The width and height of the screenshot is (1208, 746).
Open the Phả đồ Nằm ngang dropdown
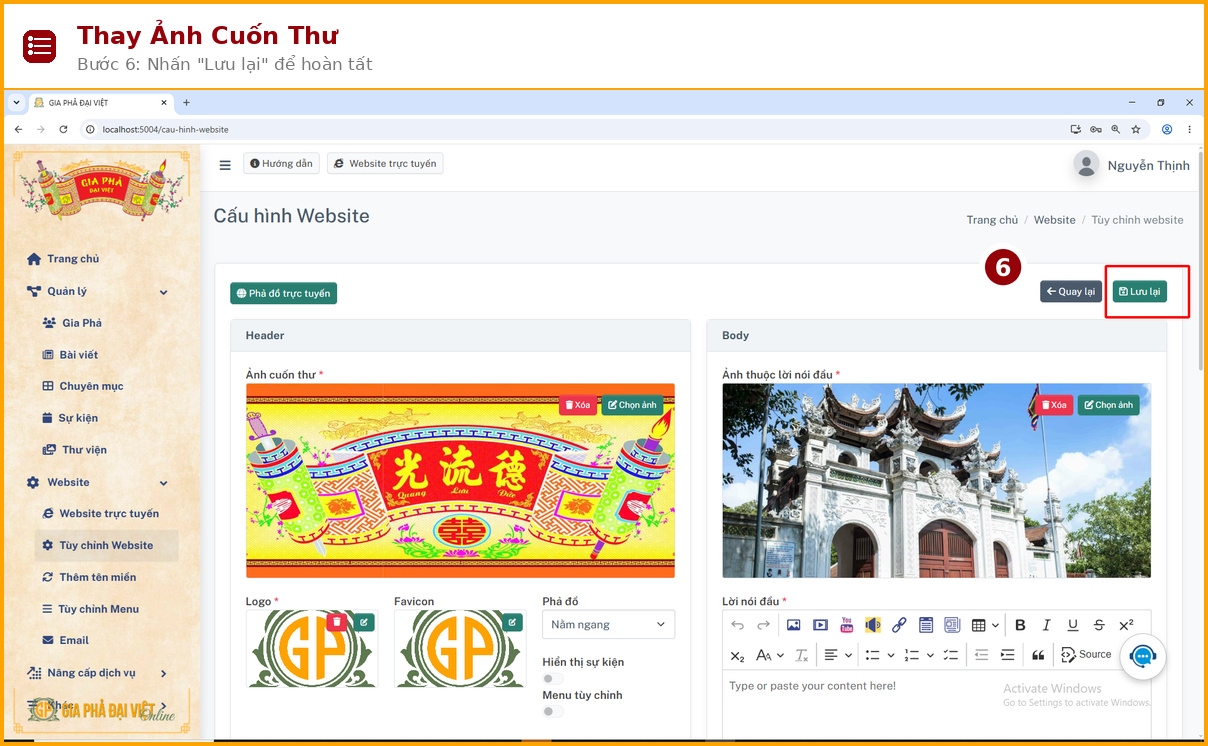click(x=608, y=624)
